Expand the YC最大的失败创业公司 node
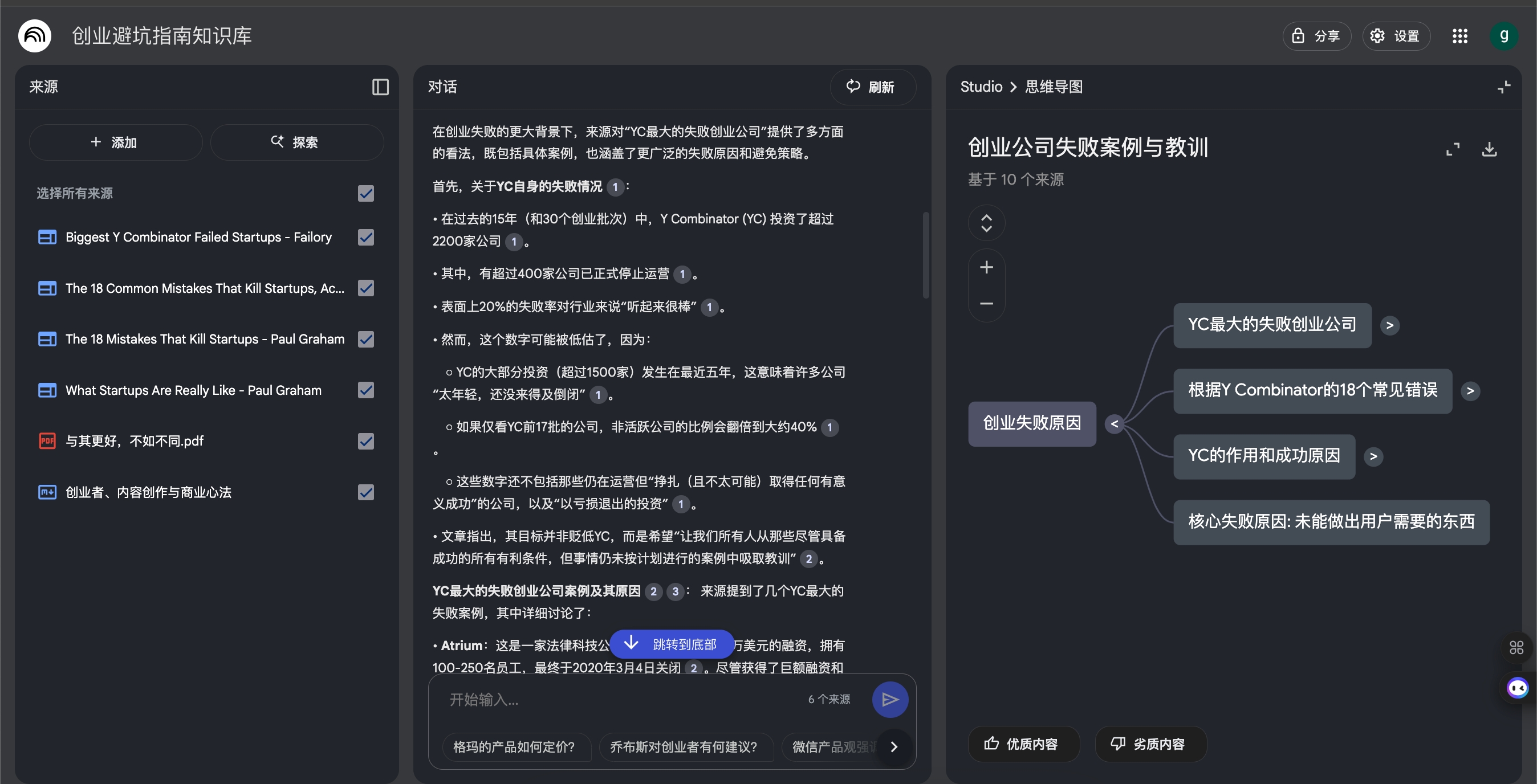 (x=1389, y=325)
